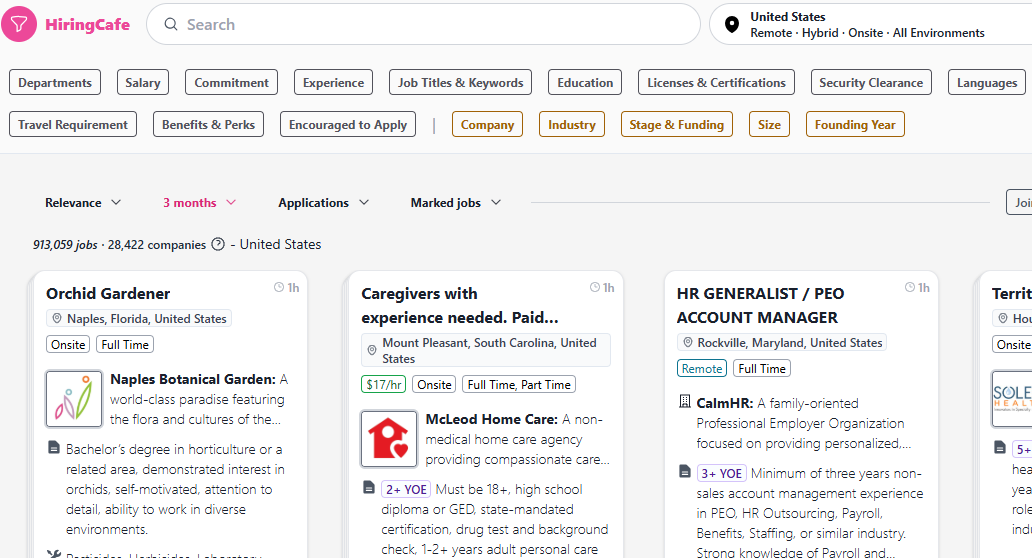Click the HiringCafe brand name link
The width and height of the screenshot is (1032, 558).
click(x=88, y=24)
